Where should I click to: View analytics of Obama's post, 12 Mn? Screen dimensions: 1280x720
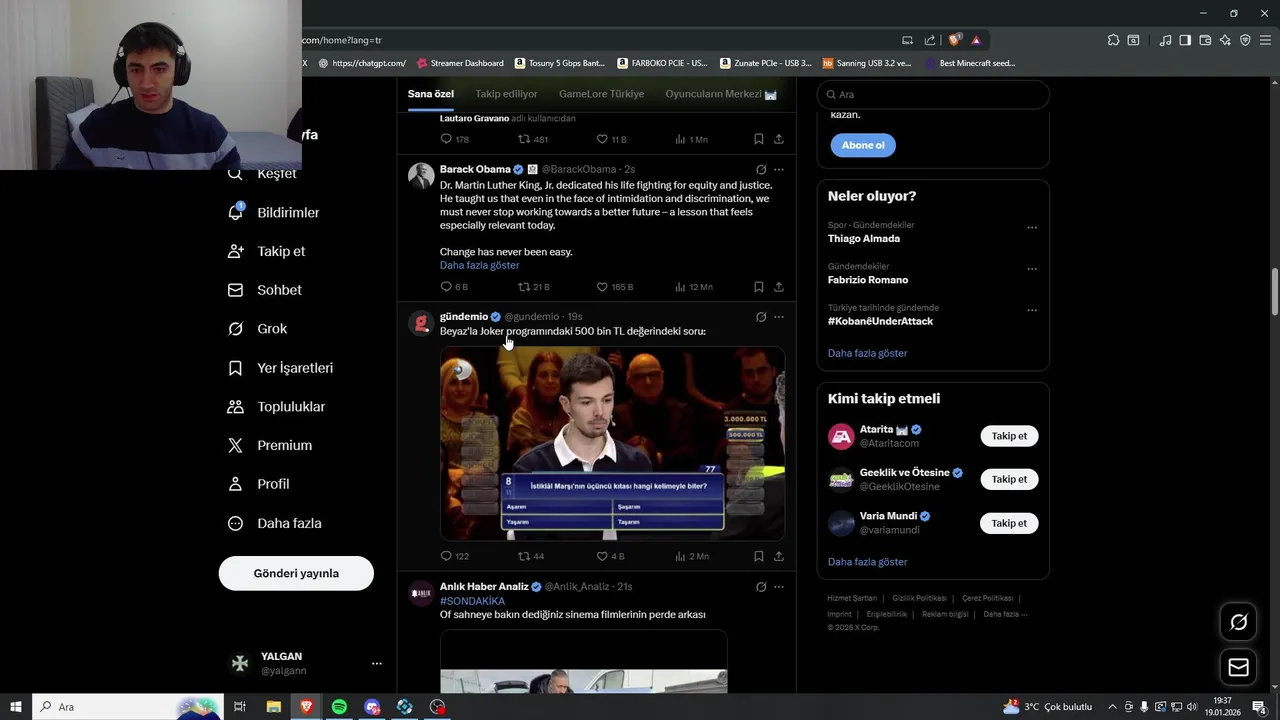click(694, 287)
